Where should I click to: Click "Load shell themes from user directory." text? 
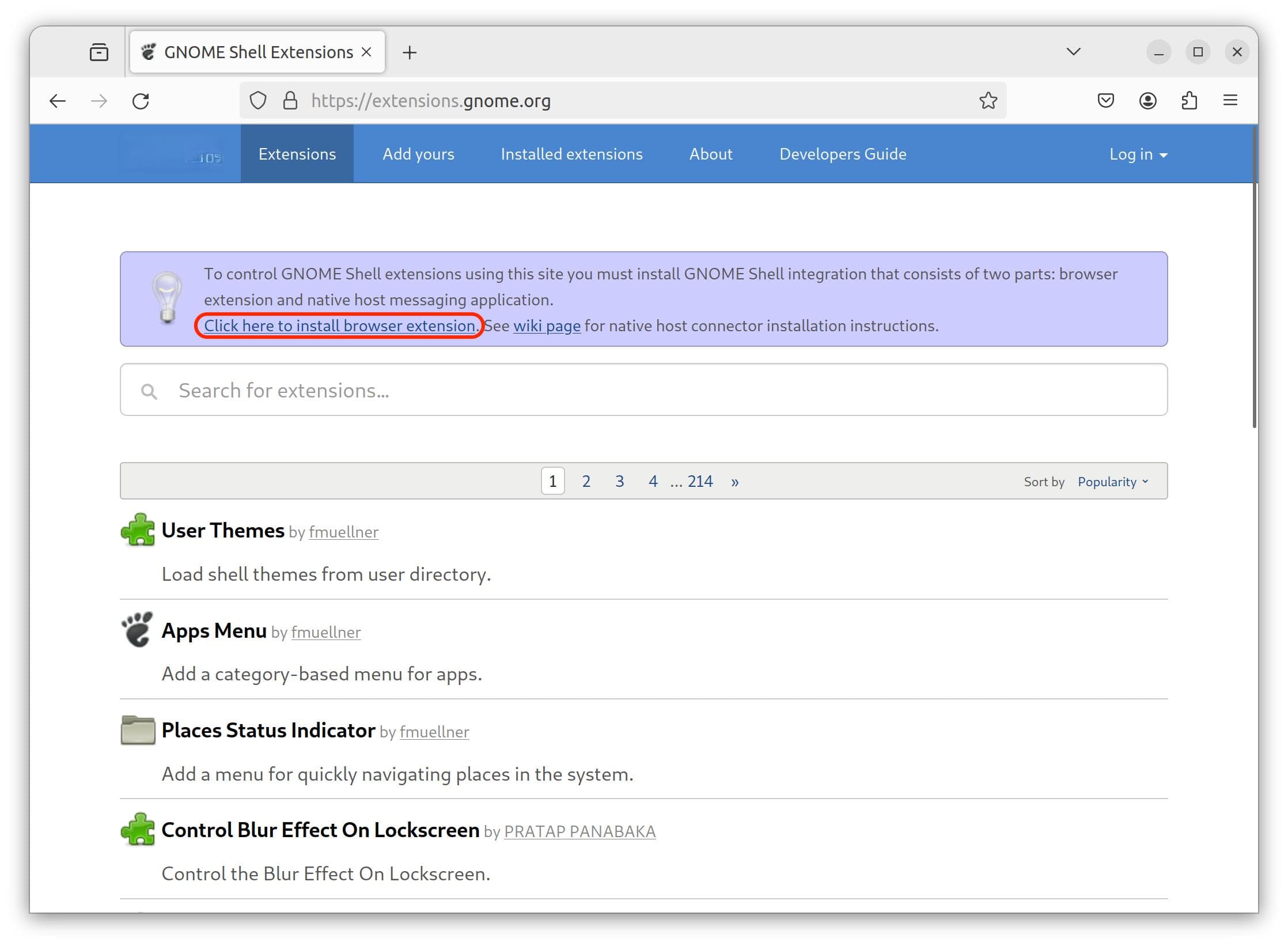click(326, 574)
